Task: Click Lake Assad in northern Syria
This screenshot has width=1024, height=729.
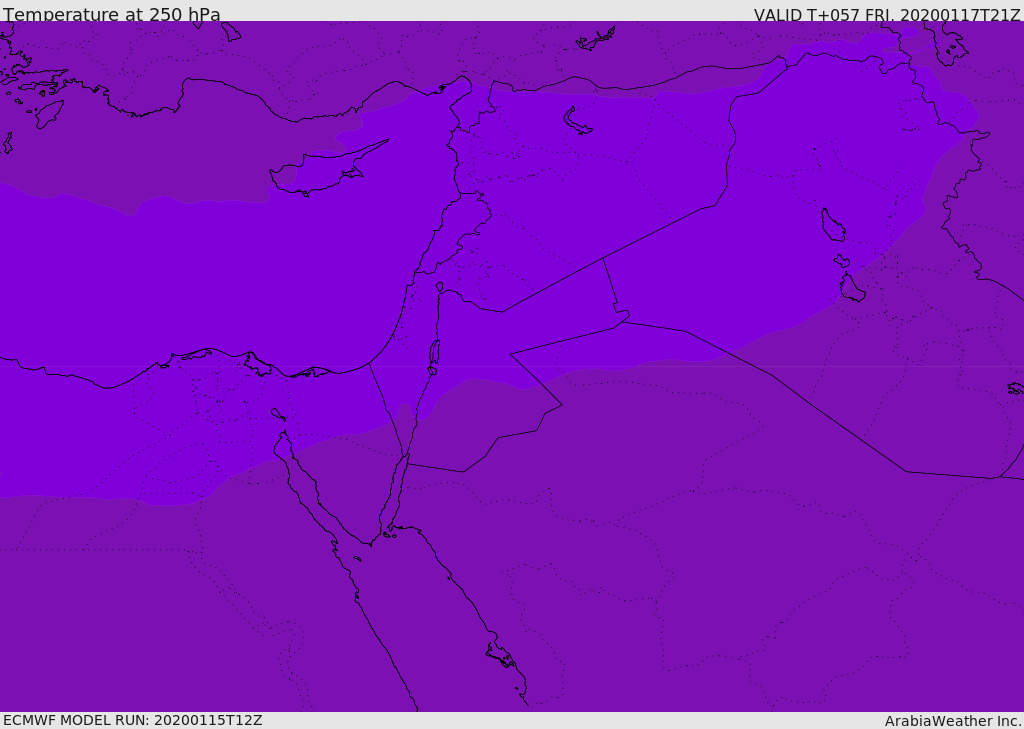Action: [577, 119]
